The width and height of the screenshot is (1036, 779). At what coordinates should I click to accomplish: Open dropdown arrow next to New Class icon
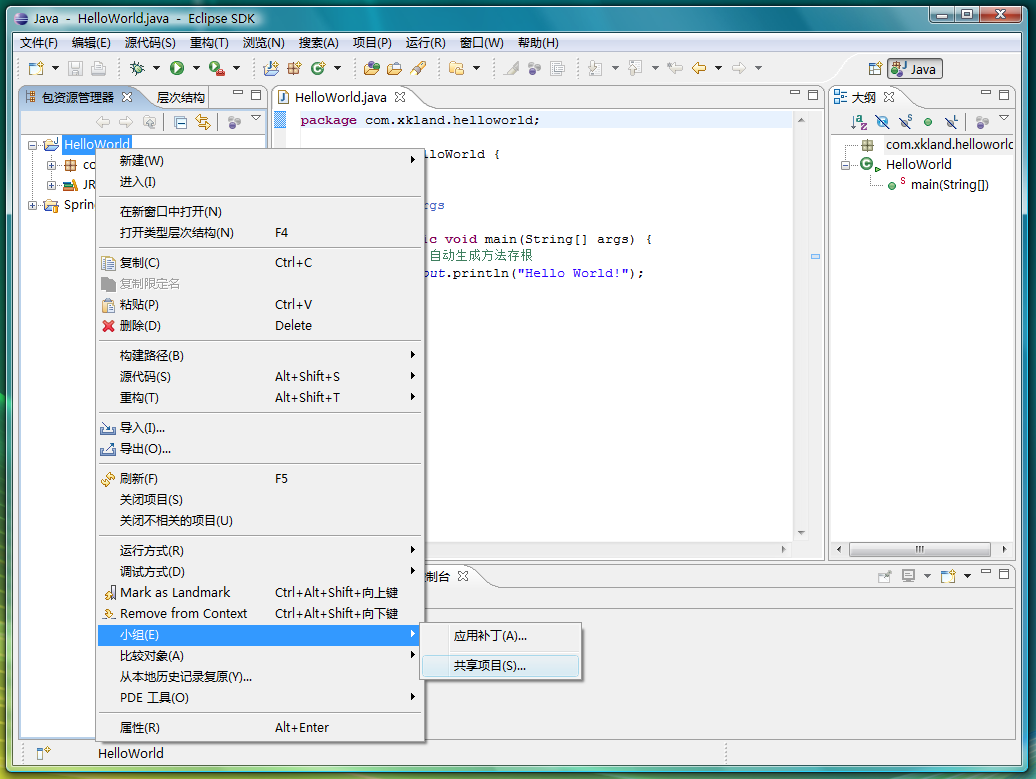(338, 68)
